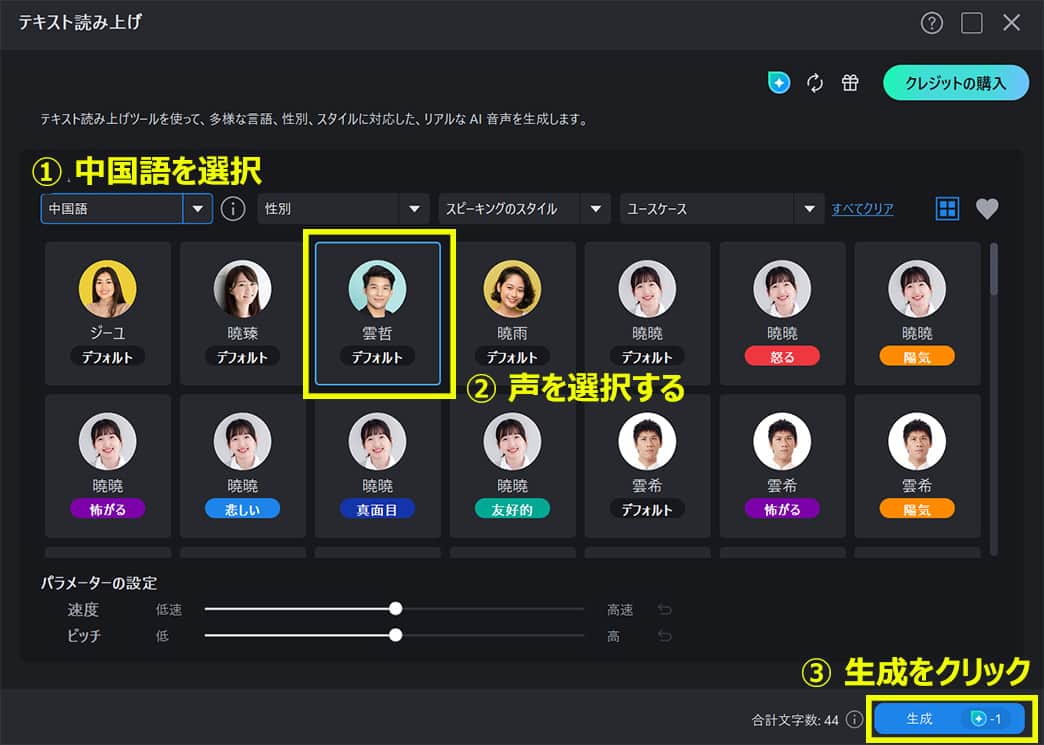Open the help icon in the title bar

931,22
